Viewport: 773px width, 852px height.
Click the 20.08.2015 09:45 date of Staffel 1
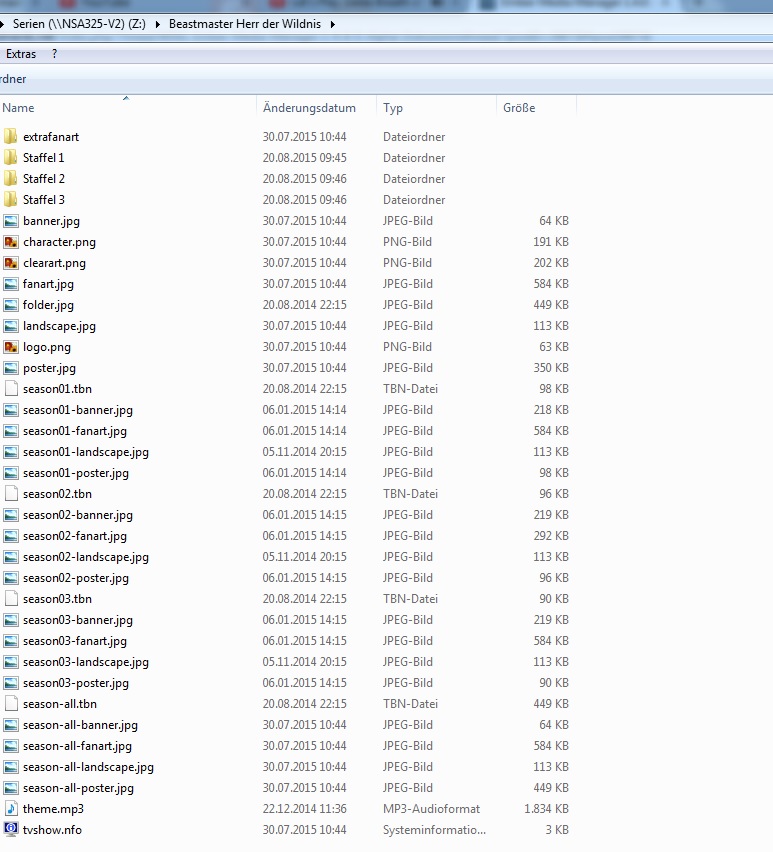click(x=304, y=158)
